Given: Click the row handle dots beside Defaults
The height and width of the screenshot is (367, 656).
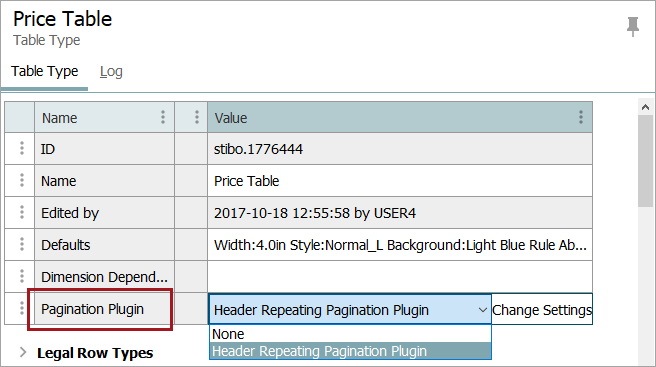Looking at the screenshot, I should pyautogui.click(x=22, y=244).
